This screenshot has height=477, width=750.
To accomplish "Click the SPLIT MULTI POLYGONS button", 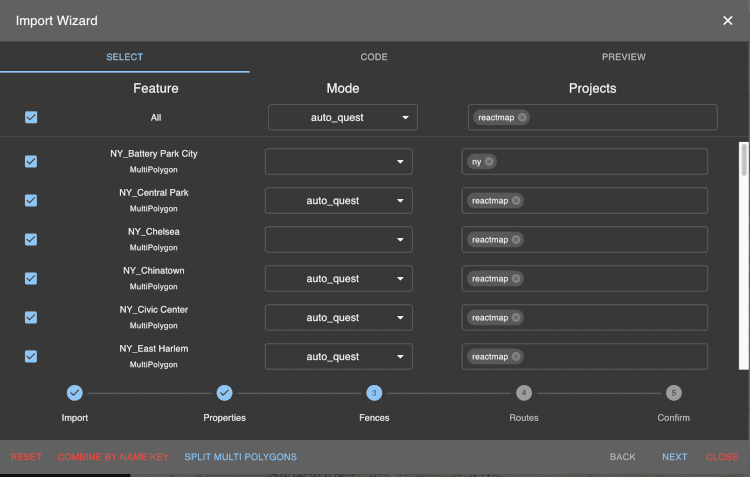I will pos(240,457).
